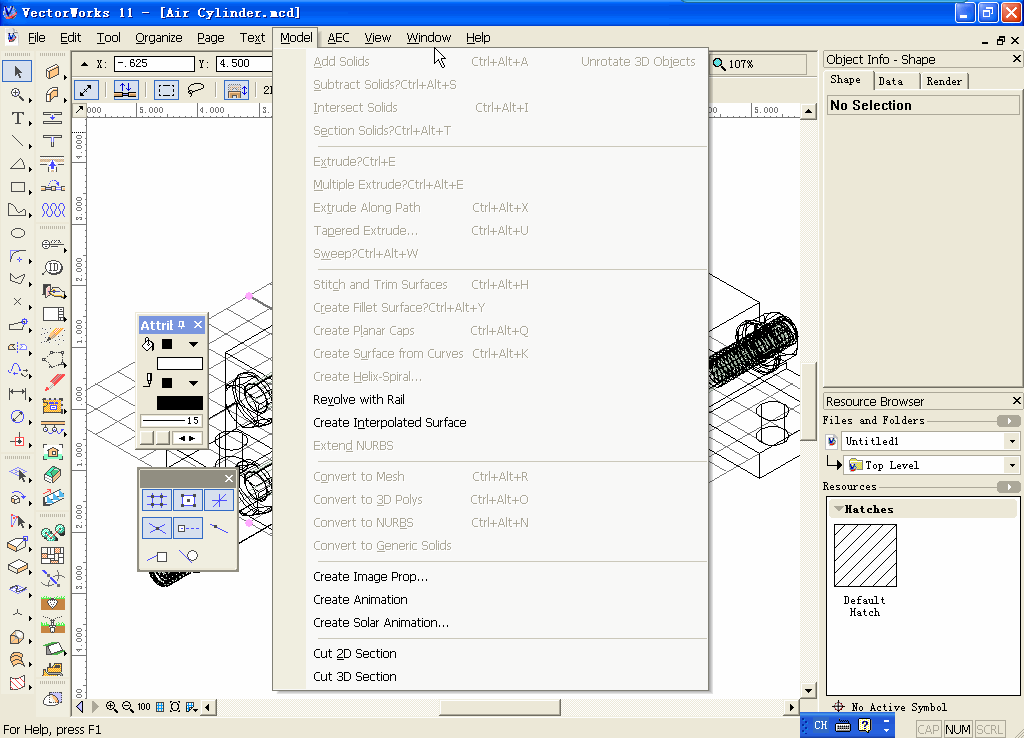
Task: Choose Revolve with Rail menu item
Action: pos(359,400)
